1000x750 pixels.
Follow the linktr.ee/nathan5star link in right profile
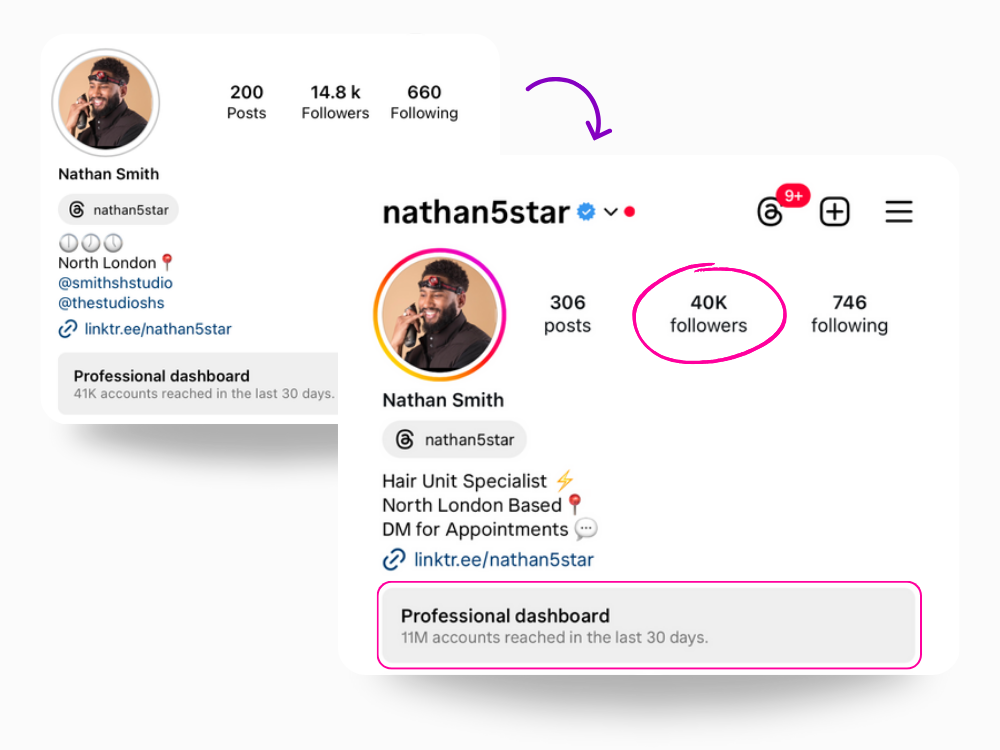click(504, 559)
